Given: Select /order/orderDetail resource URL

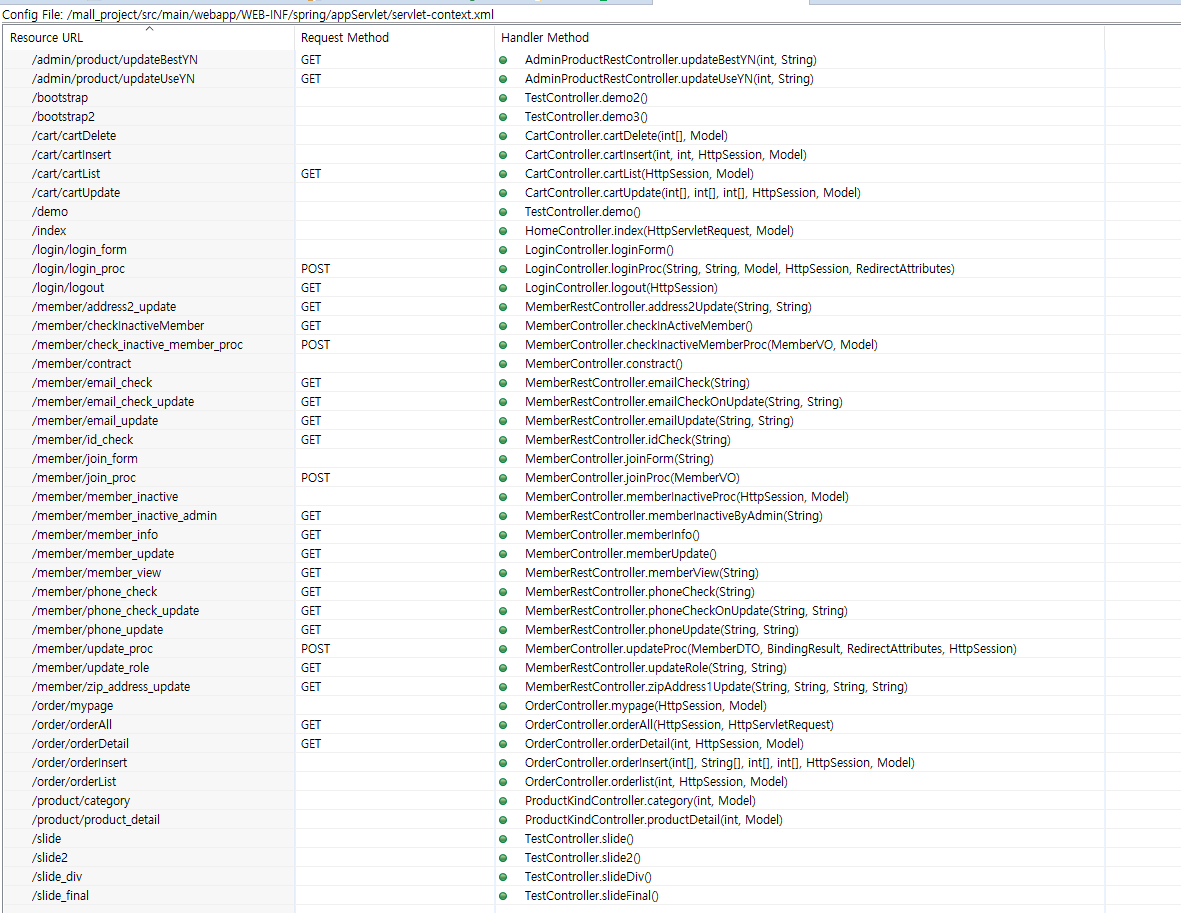Looking at the screenshot, I should tap(81, 744).
